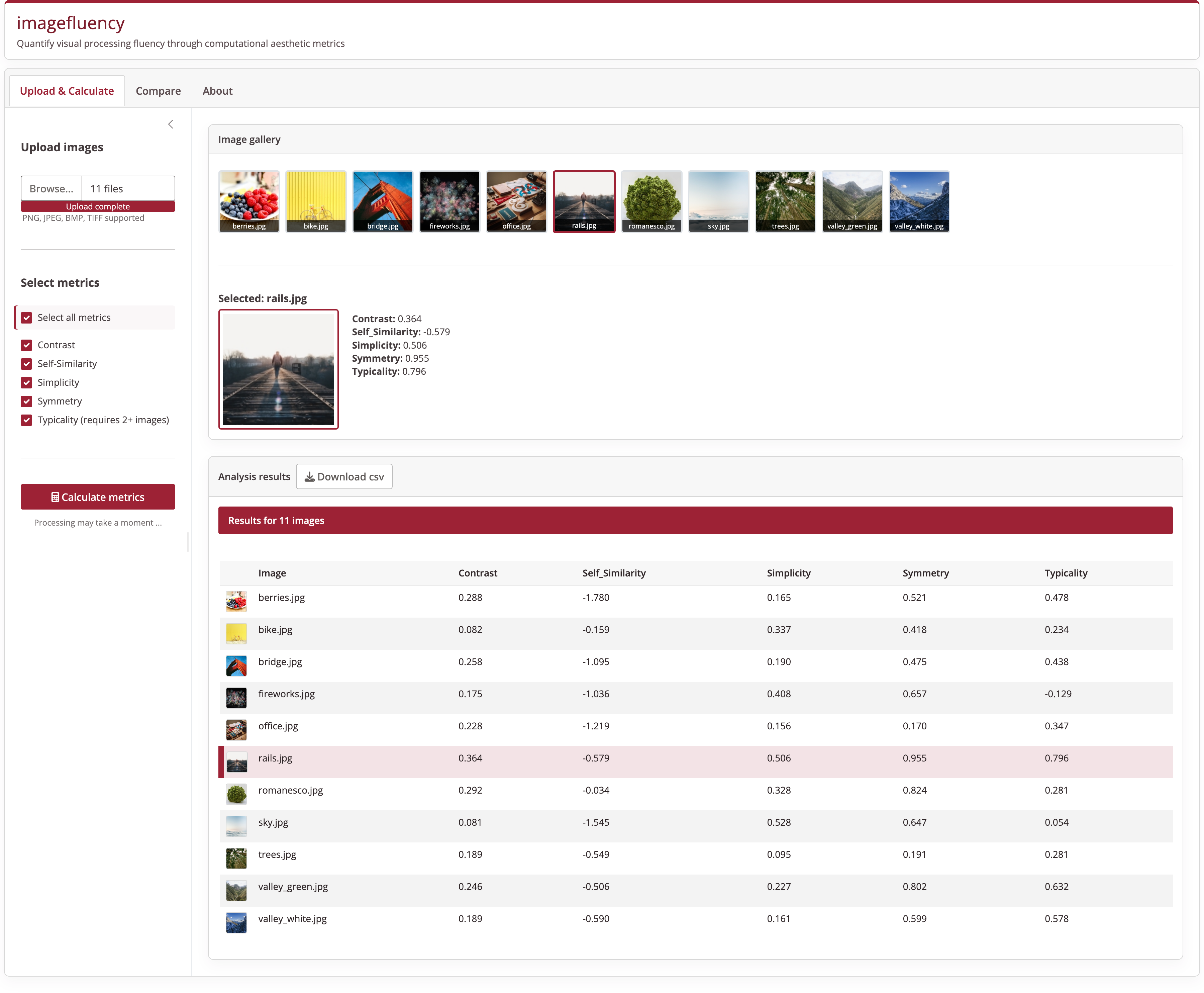The width and height of the screenshot is (1204, 993).
Task: Collapse the Upload images sidebar
Action: tap(170, 123)
